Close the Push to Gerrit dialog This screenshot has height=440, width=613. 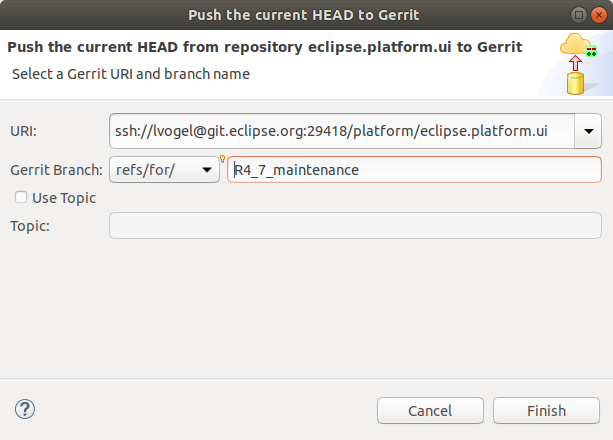pos(599,15)
